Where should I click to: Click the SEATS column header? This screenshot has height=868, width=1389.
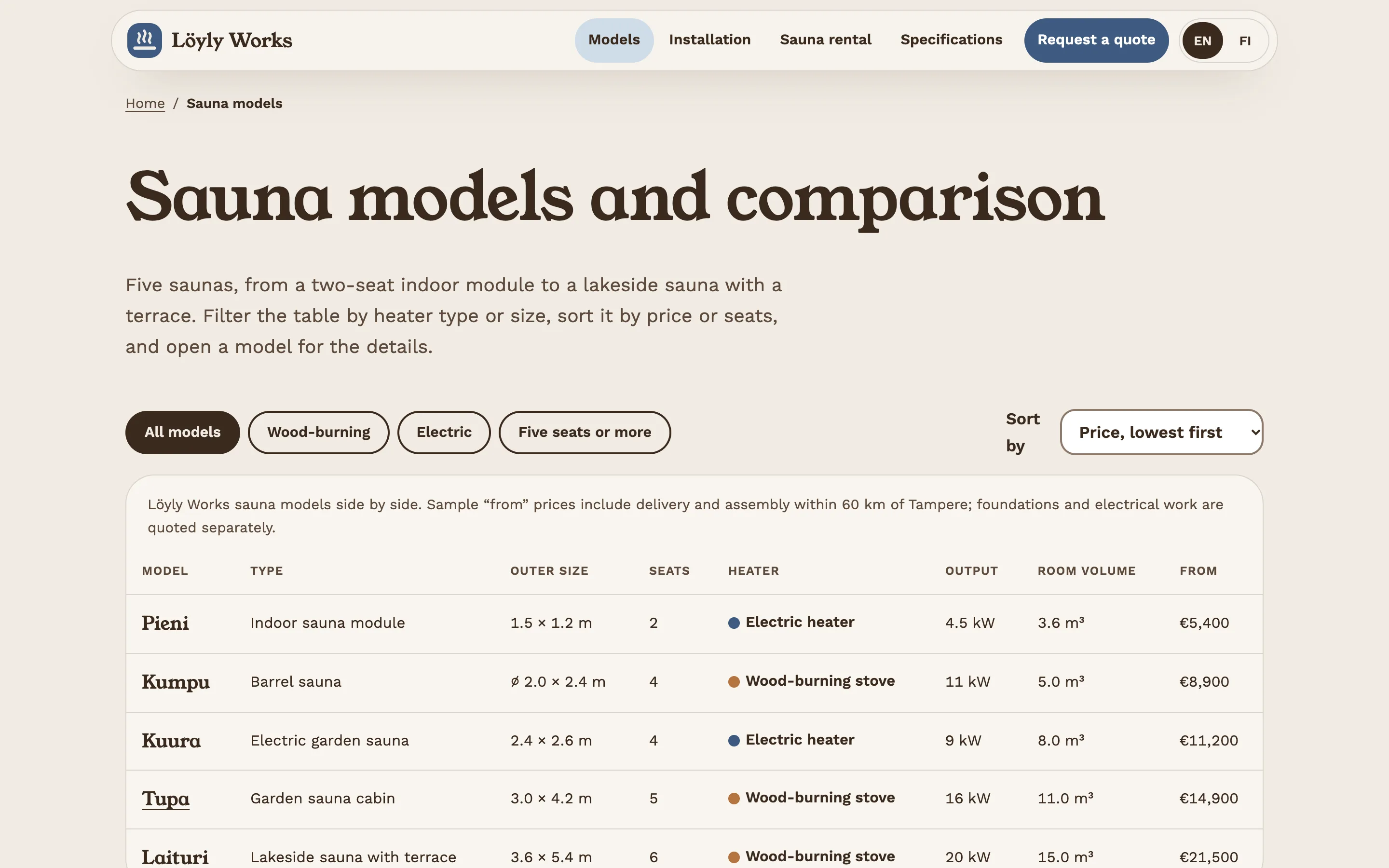[x=669, y=570]
